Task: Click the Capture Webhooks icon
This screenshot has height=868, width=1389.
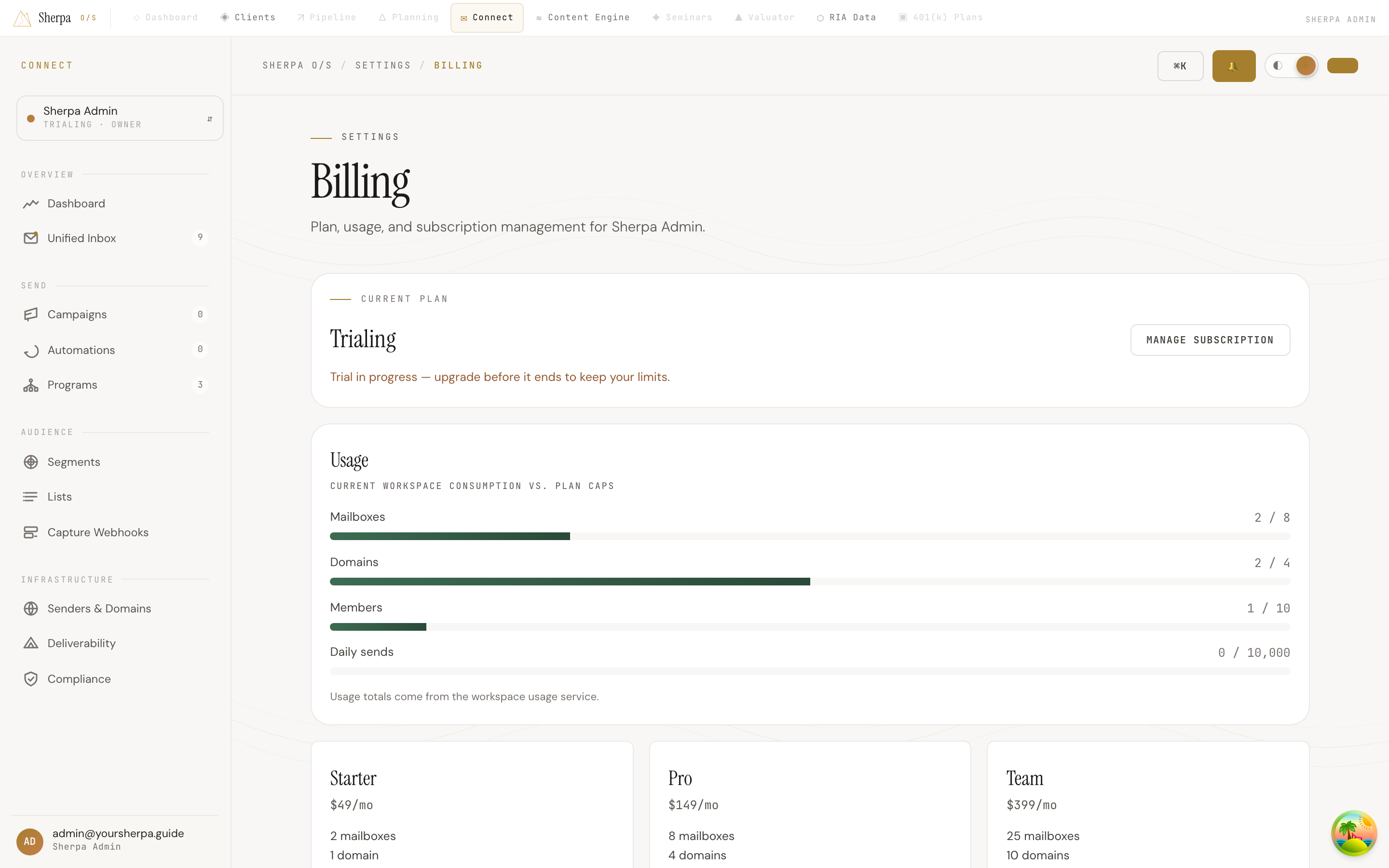Action: [31, 532]
